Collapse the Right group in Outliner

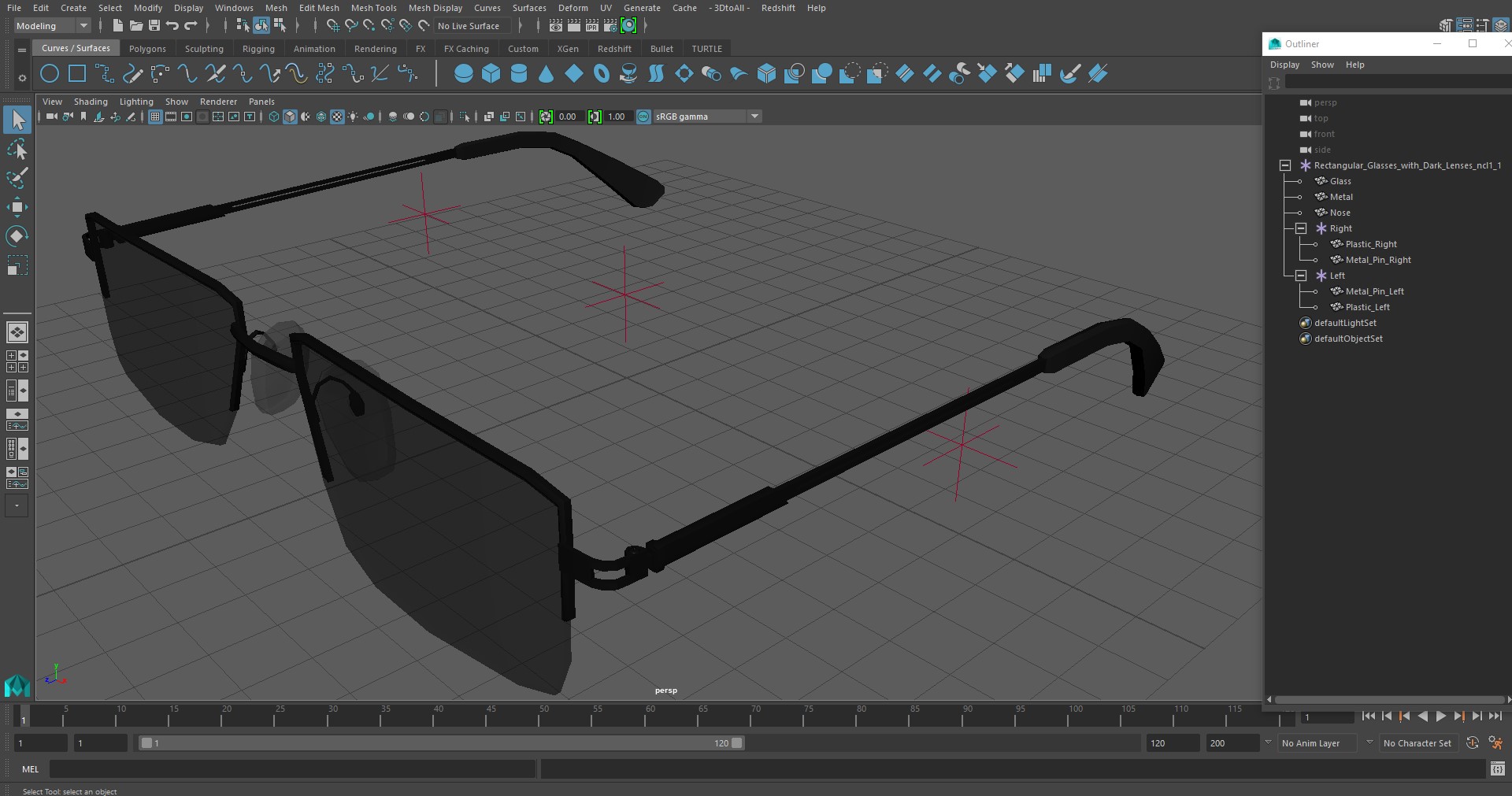(1301, 228)
